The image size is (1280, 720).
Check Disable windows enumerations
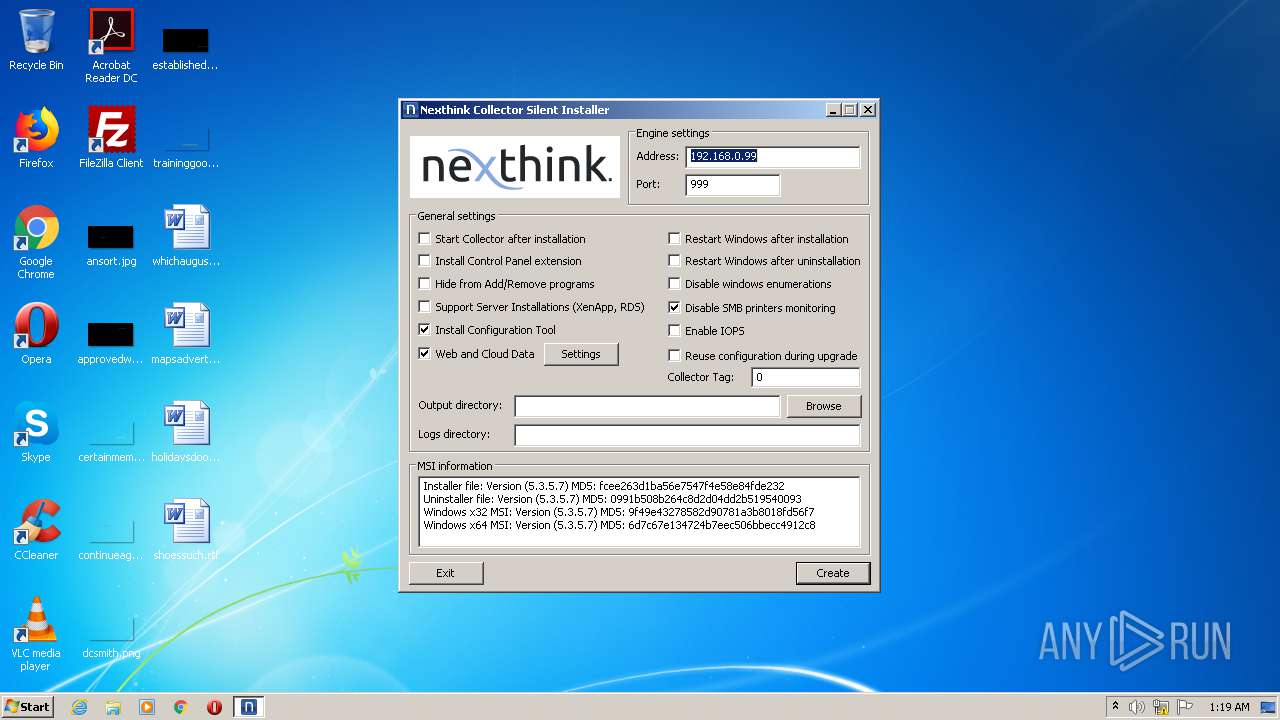click(x=675, y=284)
